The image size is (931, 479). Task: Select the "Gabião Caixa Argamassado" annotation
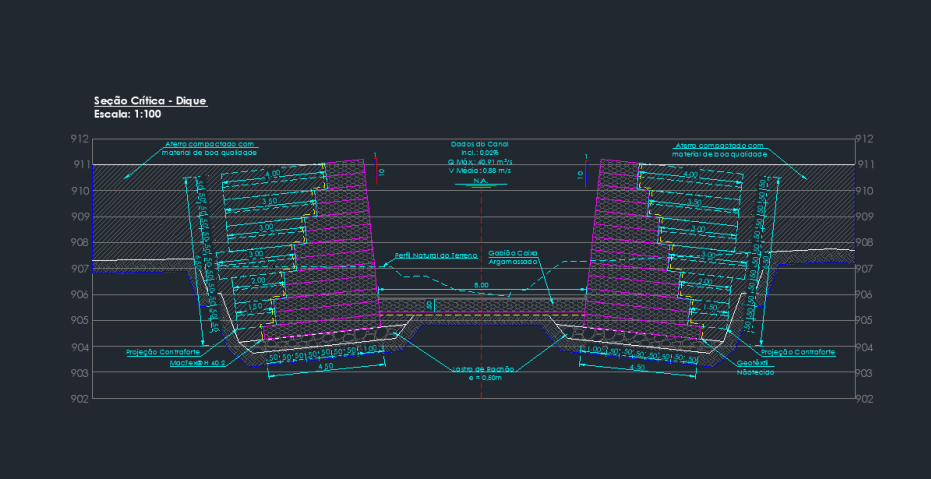513,258
